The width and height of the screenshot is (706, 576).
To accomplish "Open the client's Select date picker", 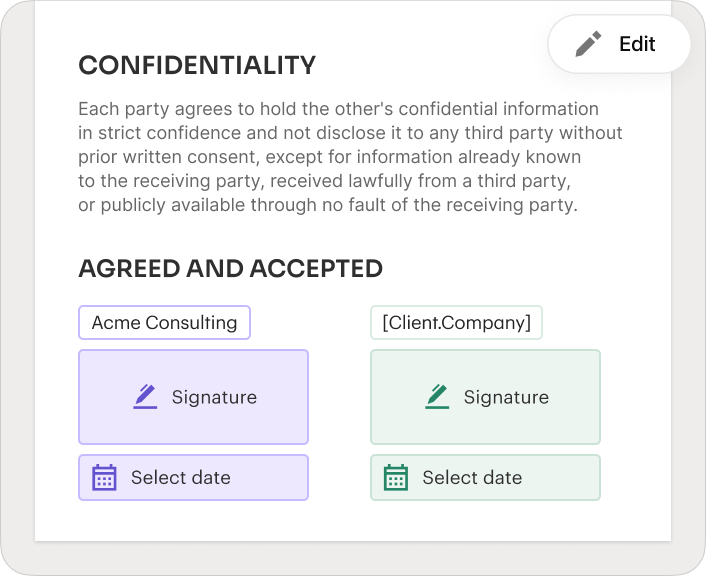I will pos(485,477).
